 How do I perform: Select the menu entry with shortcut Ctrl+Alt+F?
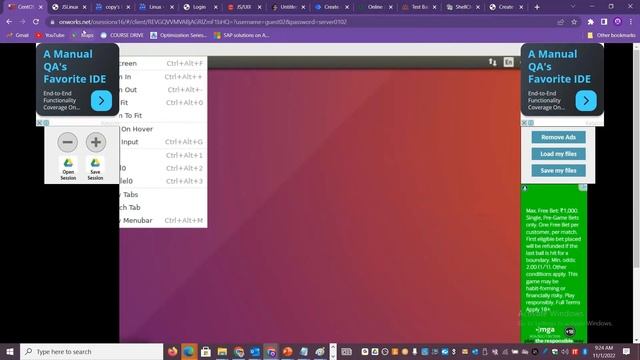[163, 63]
